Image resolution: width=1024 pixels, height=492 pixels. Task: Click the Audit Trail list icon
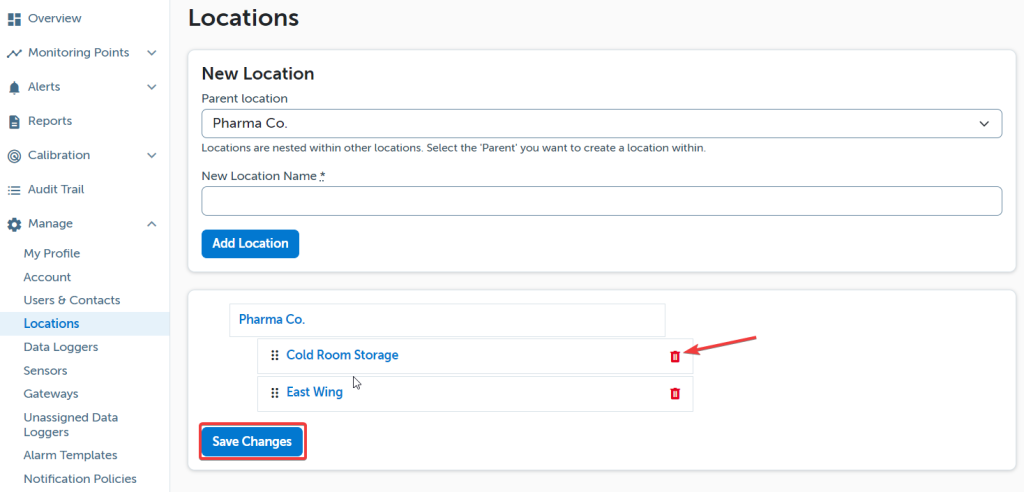pos(14,190)
